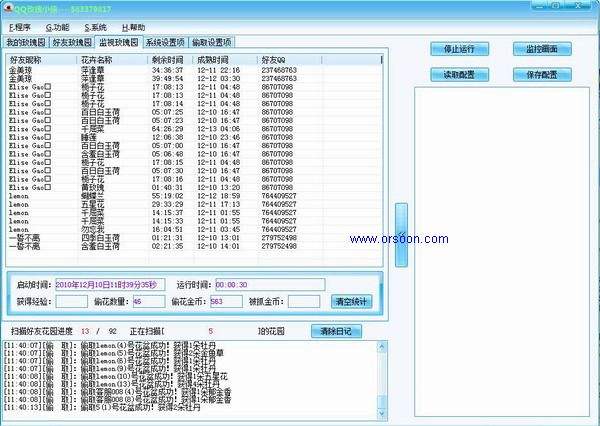Select the lemon 五星花 row

pyautogui.click(x=194, y=204)
